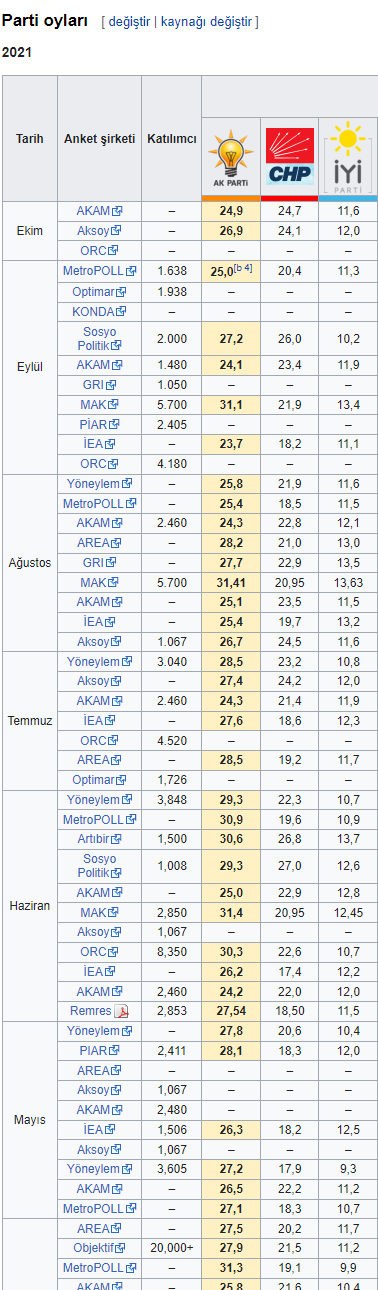Viewport: 378px width, 1290px height.
Task: Select the 'Katılımcı' column header
Action: [171, 139]
